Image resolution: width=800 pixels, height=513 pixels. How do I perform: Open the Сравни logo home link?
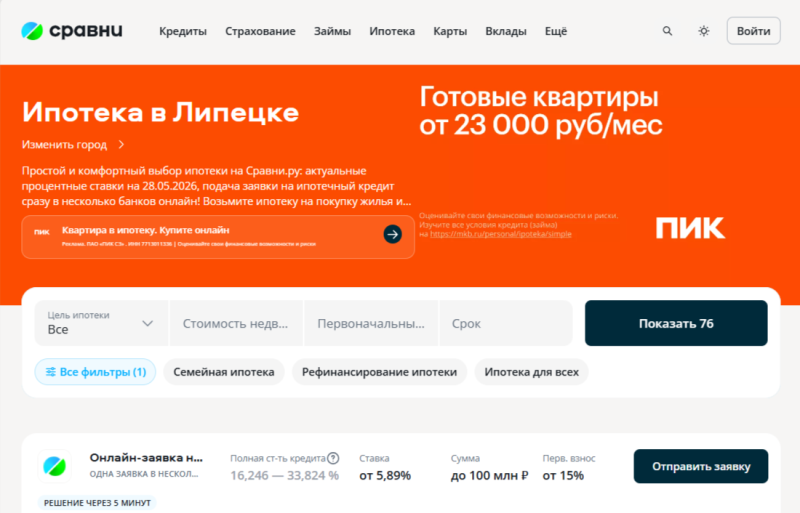pos(72,31)
